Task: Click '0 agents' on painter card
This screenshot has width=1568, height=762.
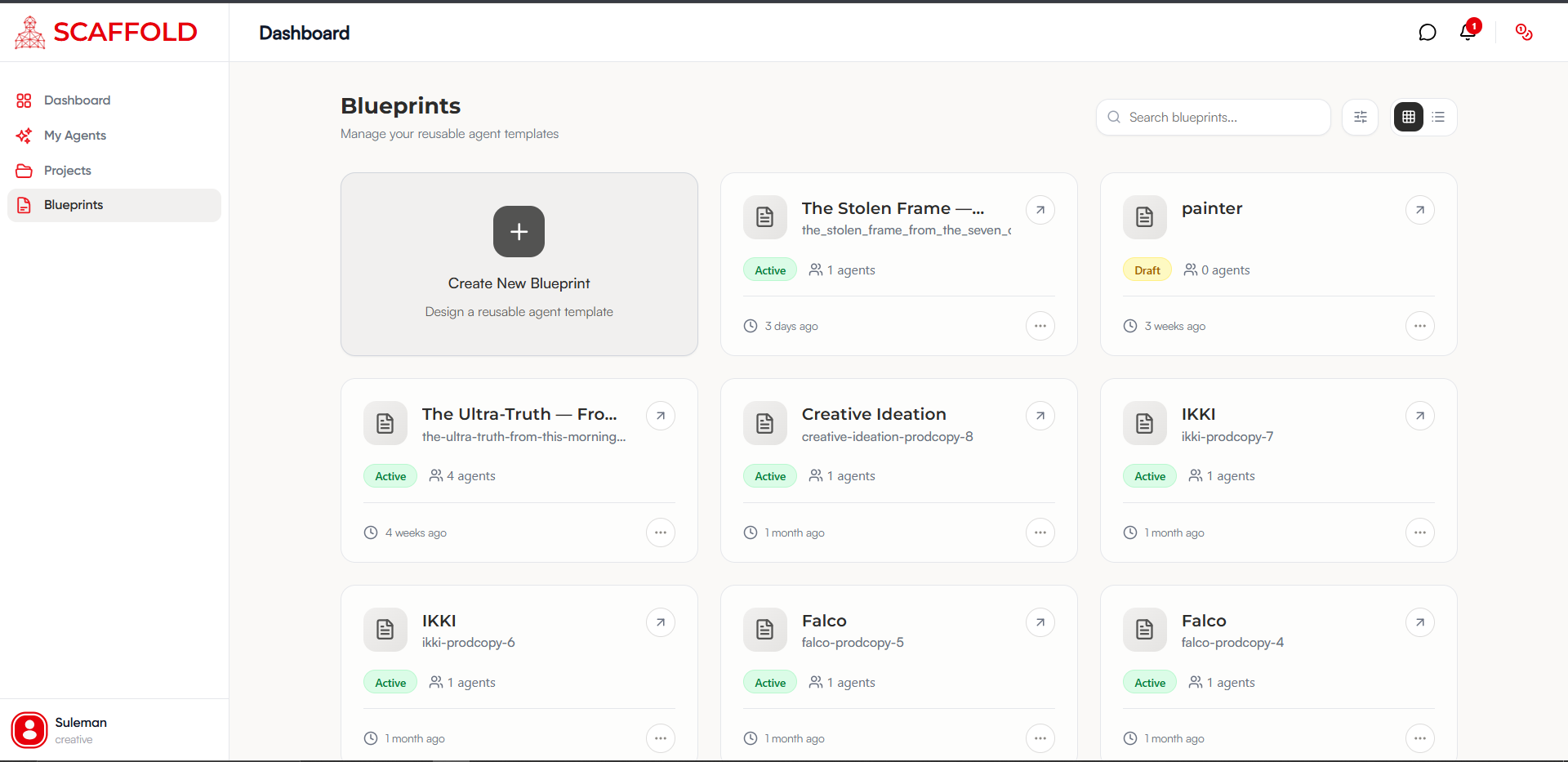Action: [1217, 270]
